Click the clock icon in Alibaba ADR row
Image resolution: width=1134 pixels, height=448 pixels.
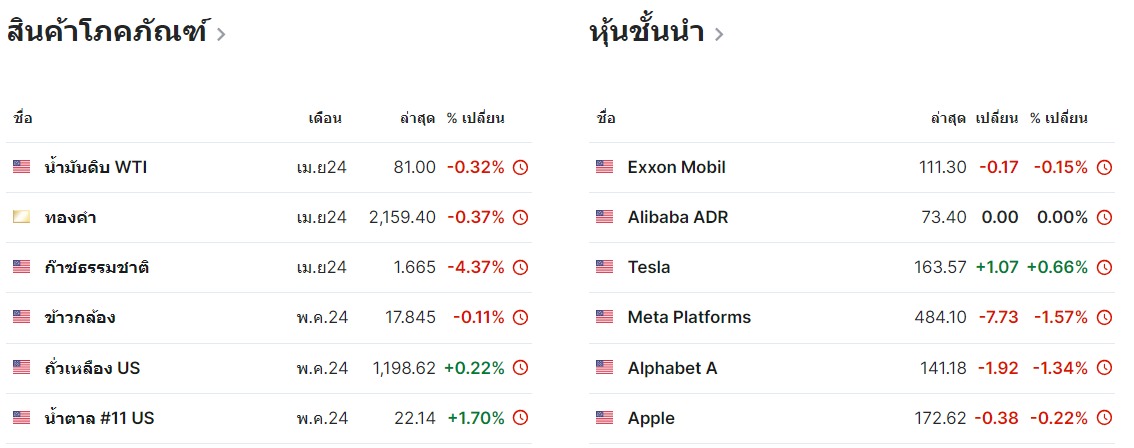click(1104, 217)
